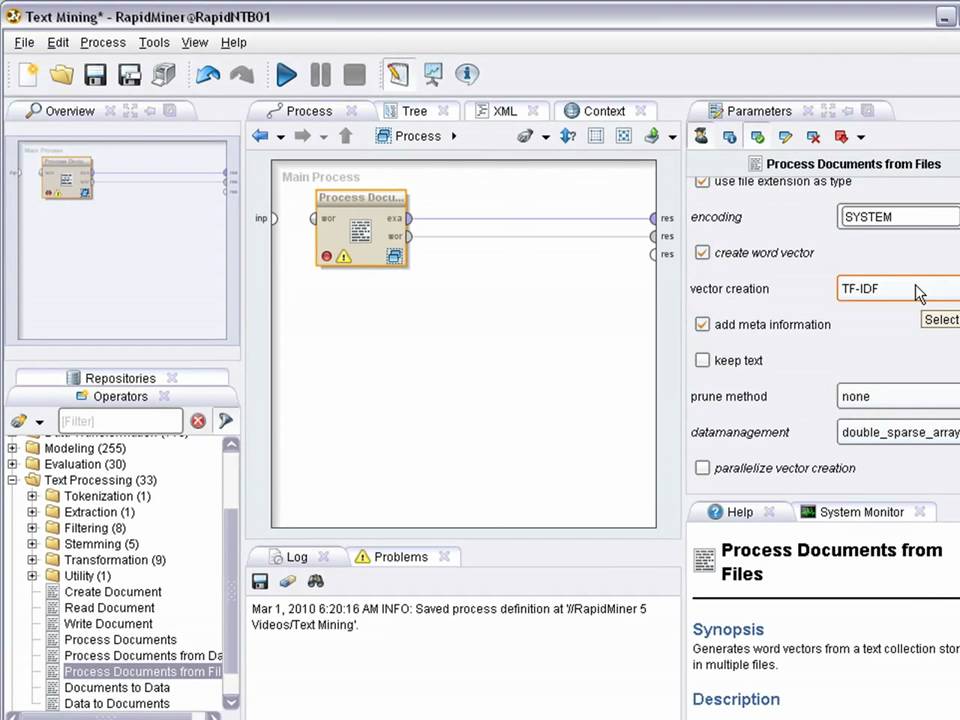960x720 pixels.
Task: Open the System Monitor tab
Action: [861, 512]
